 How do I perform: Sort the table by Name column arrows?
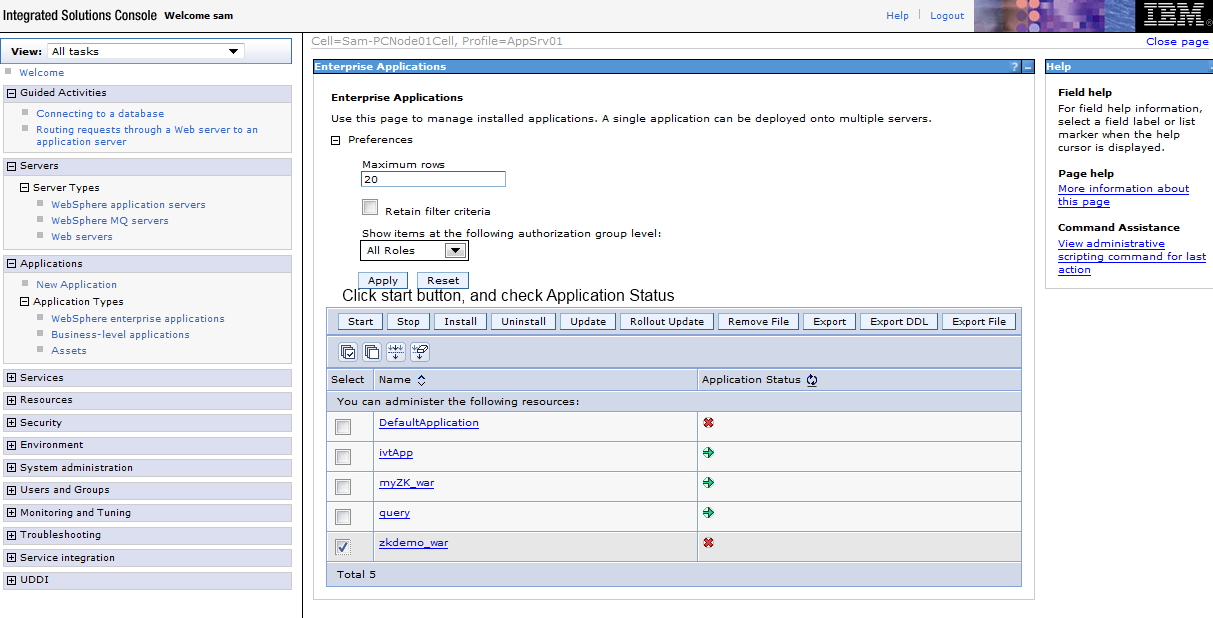pyautogui.click(x=421, y=380)
